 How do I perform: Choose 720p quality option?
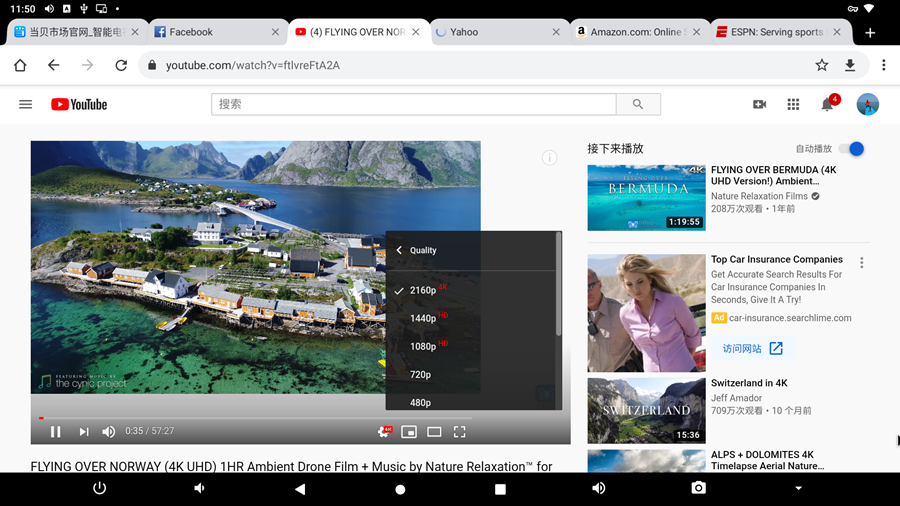[x=420, y=375]
